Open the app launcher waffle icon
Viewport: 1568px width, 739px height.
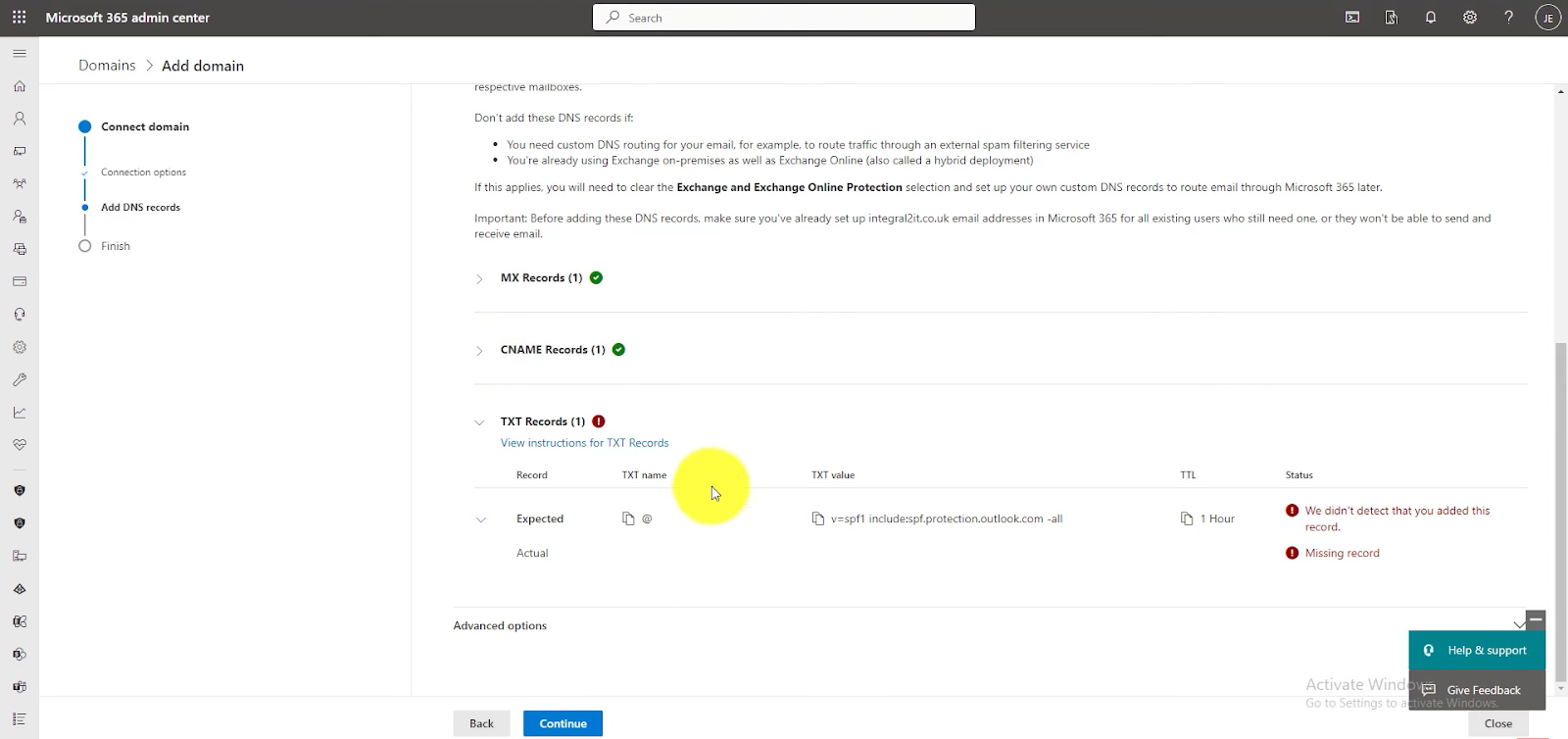(19, 18)
